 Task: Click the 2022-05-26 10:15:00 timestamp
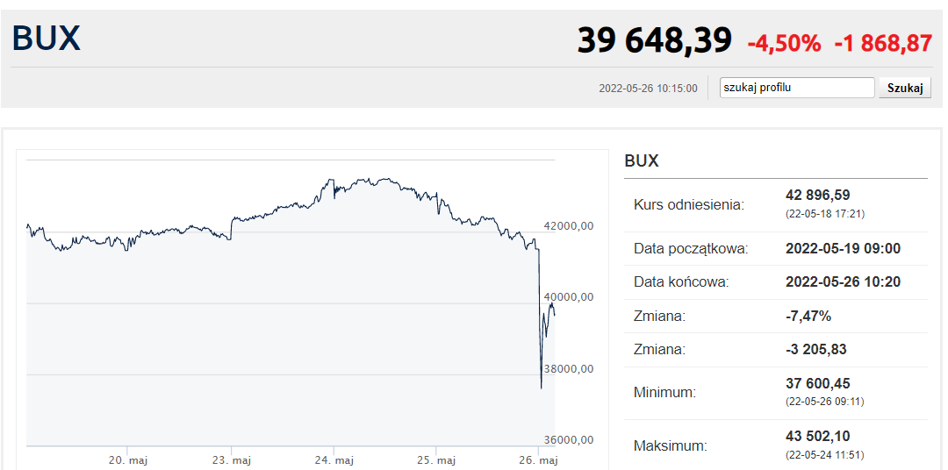point(648,88)
